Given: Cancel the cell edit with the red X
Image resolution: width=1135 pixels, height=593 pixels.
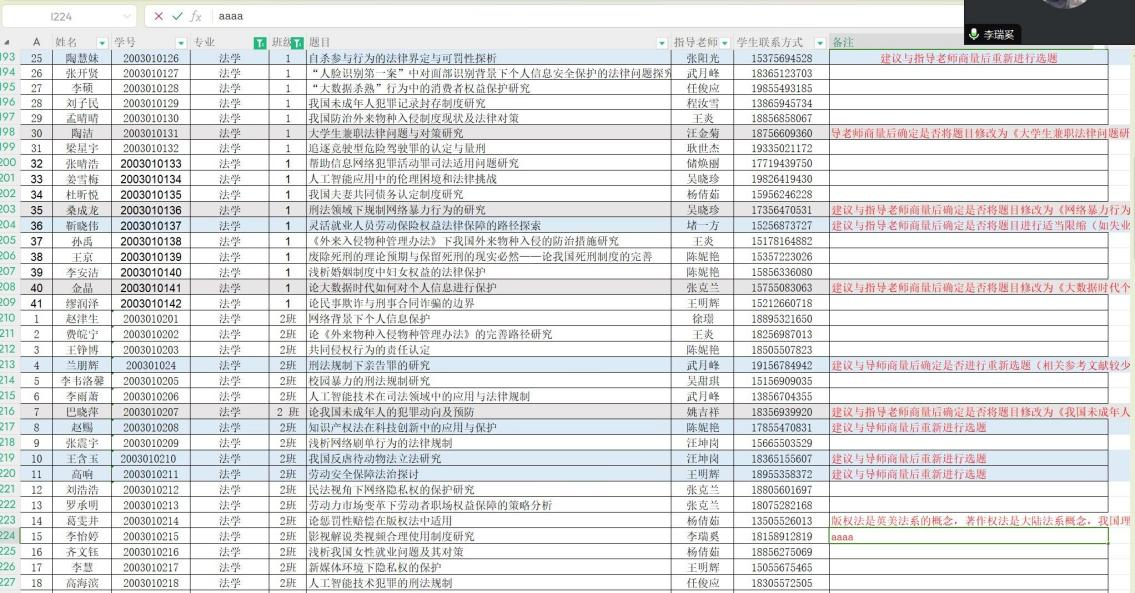Looking at the screenshot, I should tap(159, 16).
